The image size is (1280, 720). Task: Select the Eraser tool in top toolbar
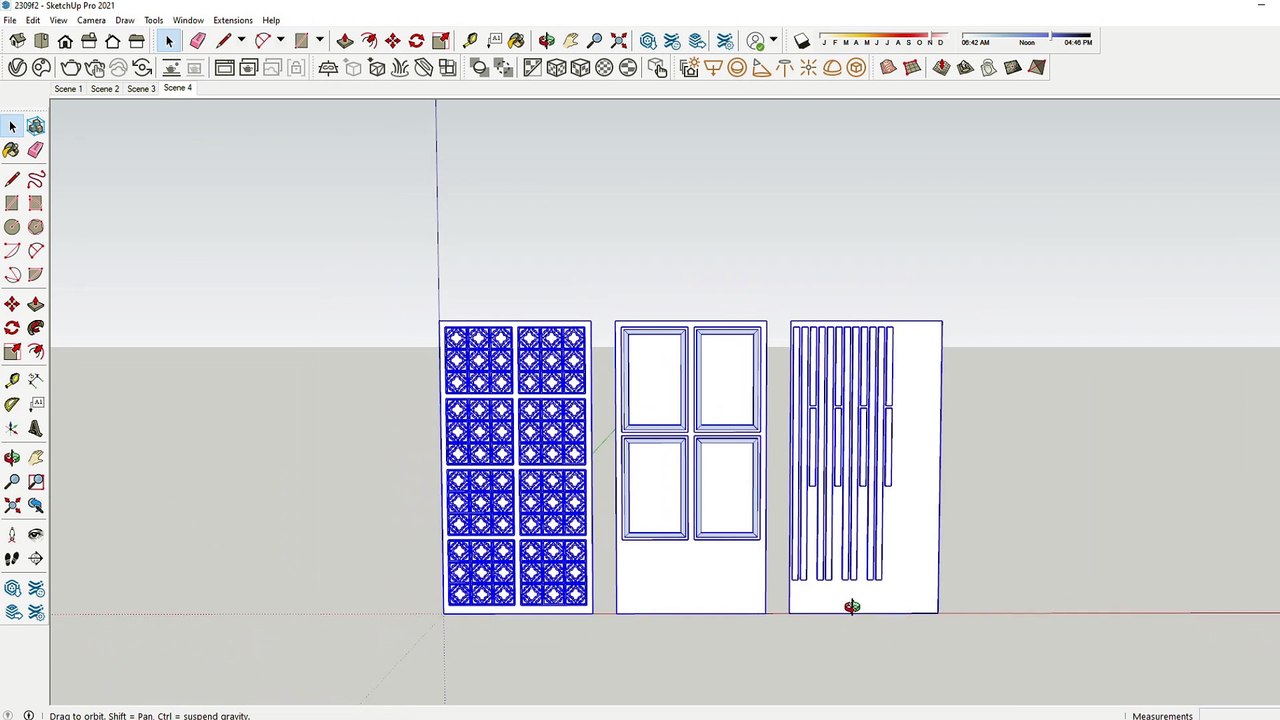pos(197,41)
